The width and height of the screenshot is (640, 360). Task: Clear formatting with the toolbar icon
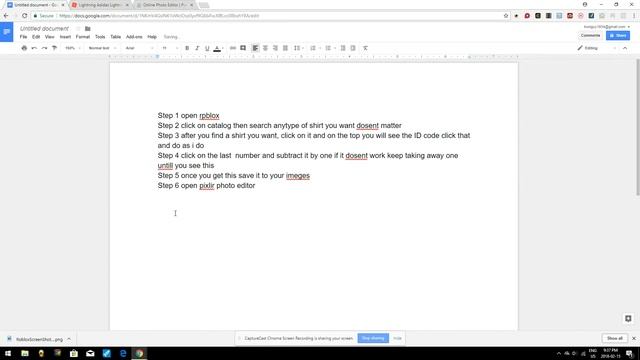pos(365,48)
